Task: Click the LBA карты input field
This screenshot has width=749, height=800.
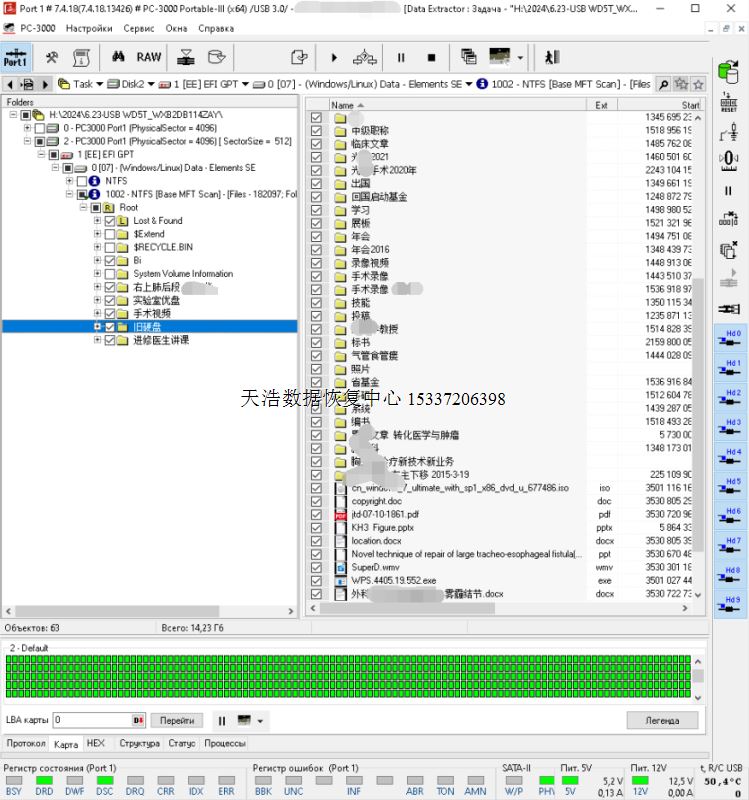Action: point(92,720)
